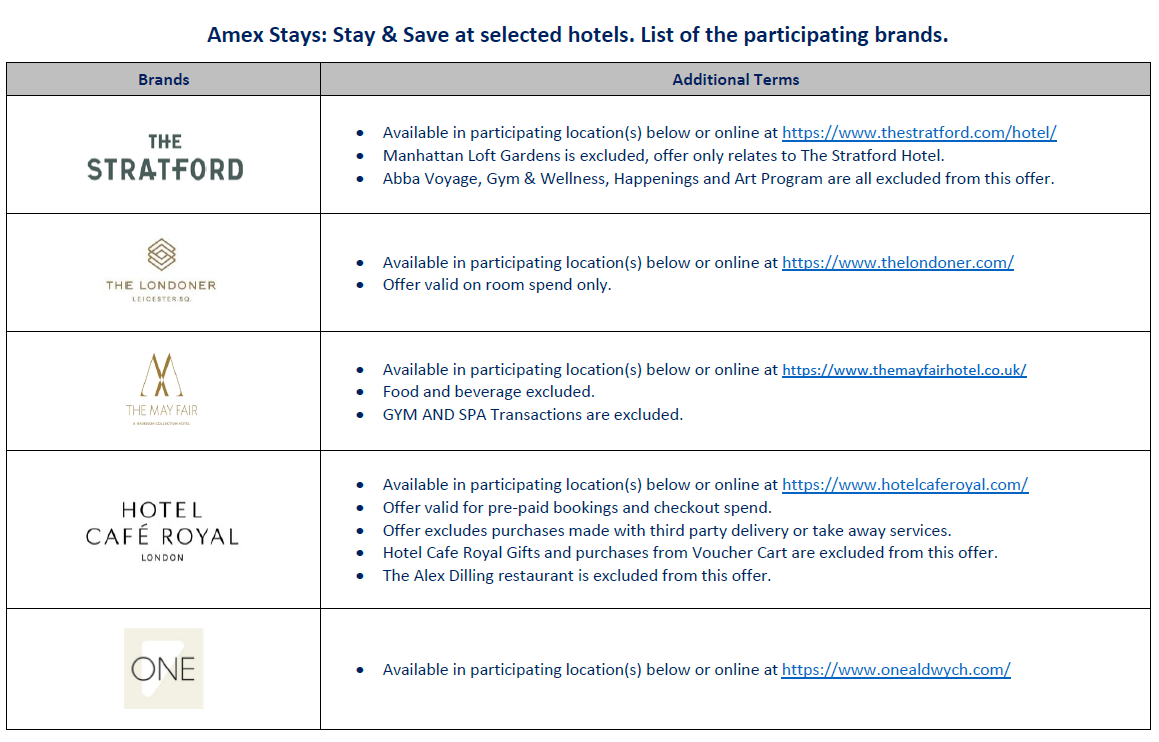Click the pre-paid bookings and checkout spend line
This screenshot has height=742, width=1159.
pyautogui.click(x=577, y=508)
